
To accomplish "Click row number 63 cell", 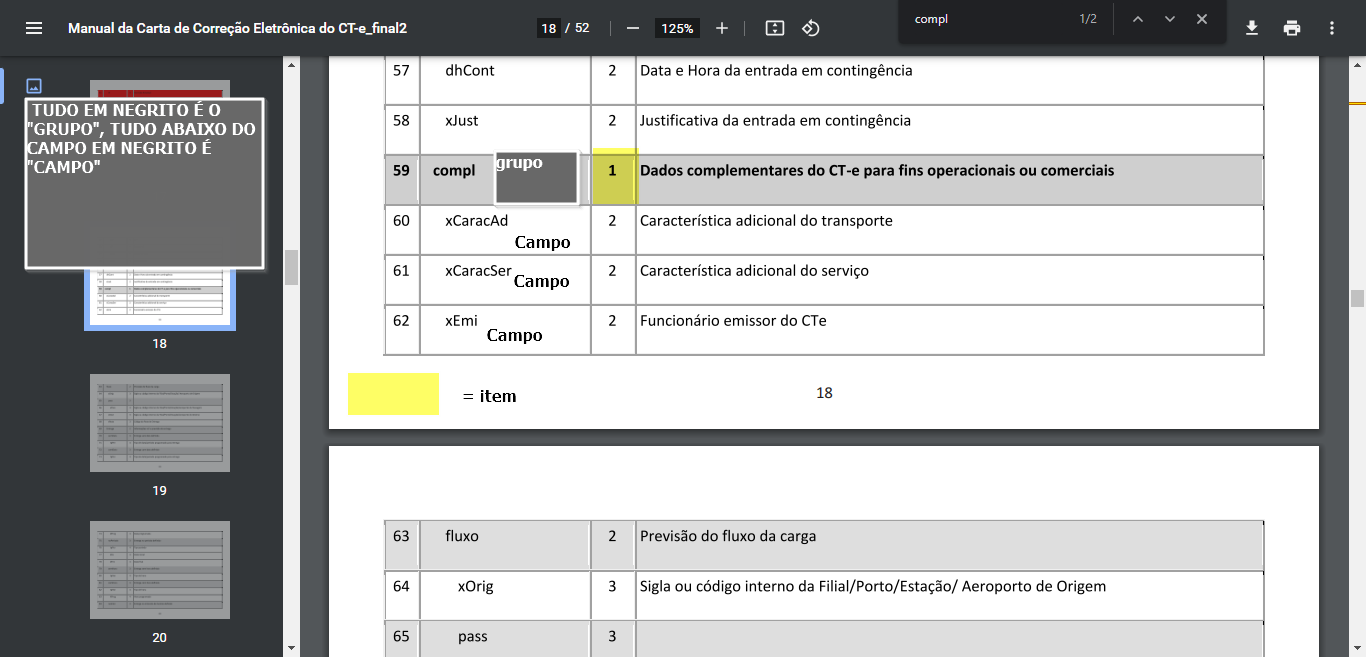I will (x=402, y=545).
